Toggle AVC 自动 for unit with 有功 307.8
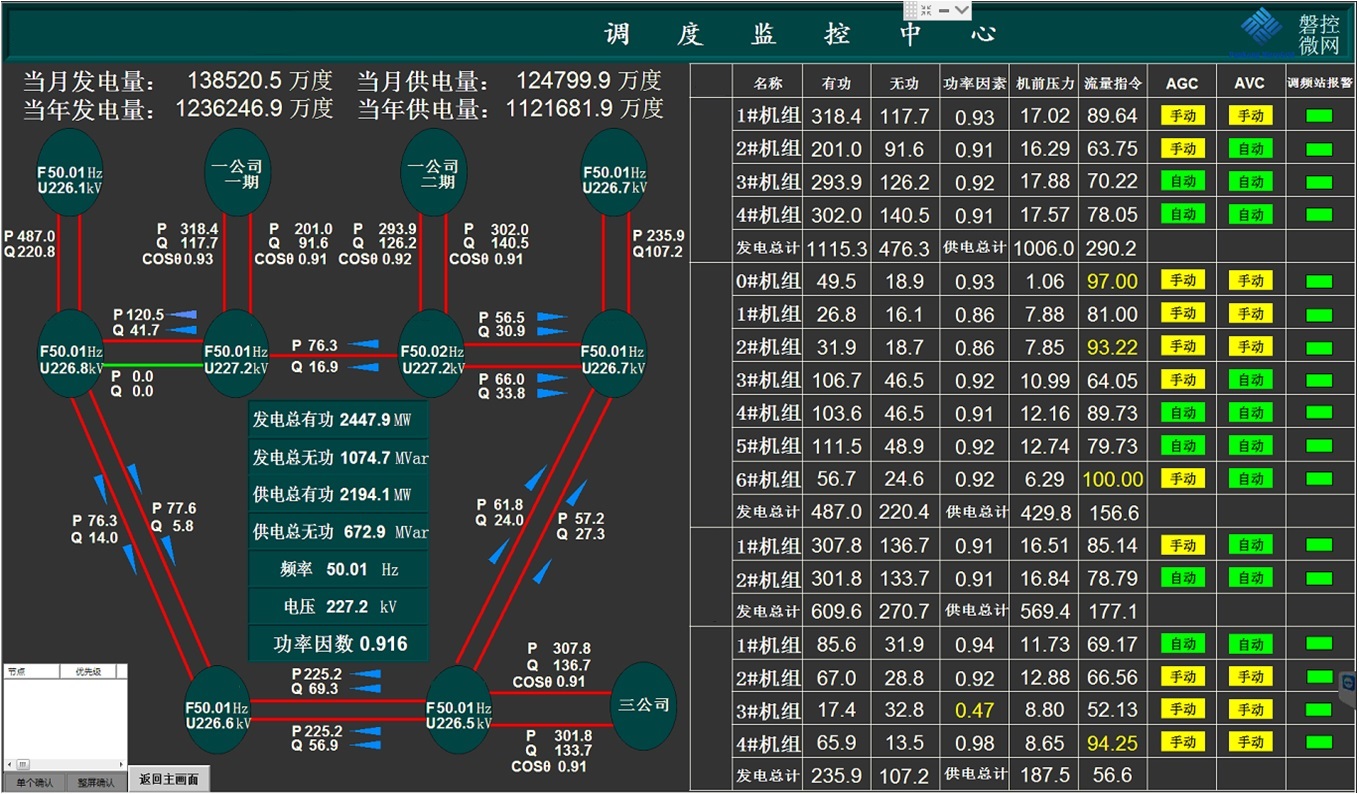1359x794 pixels. [x=1250, y=545]
